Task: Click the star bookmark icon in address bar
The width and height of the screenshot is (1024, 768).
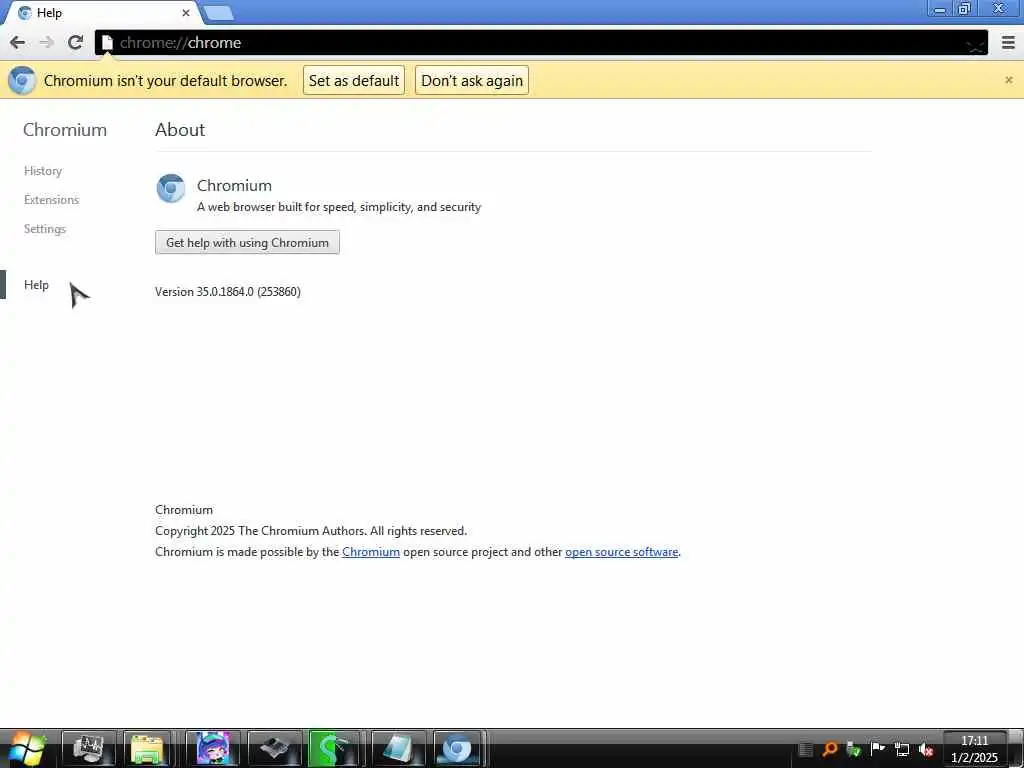Action: pyautogui.click(x=975, y=44)
